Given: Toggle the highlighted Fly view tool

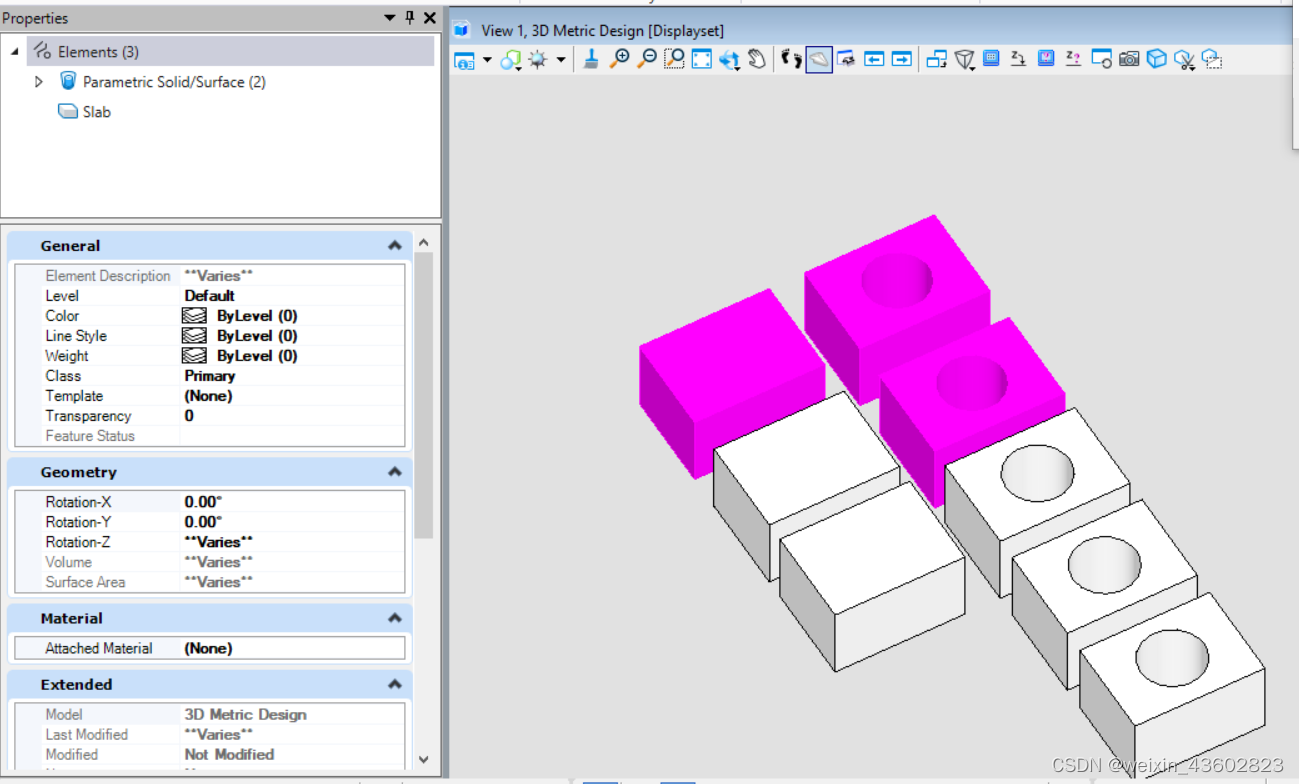Looking at the screenshot, I should pyautogui.click(x=819, y=60).
